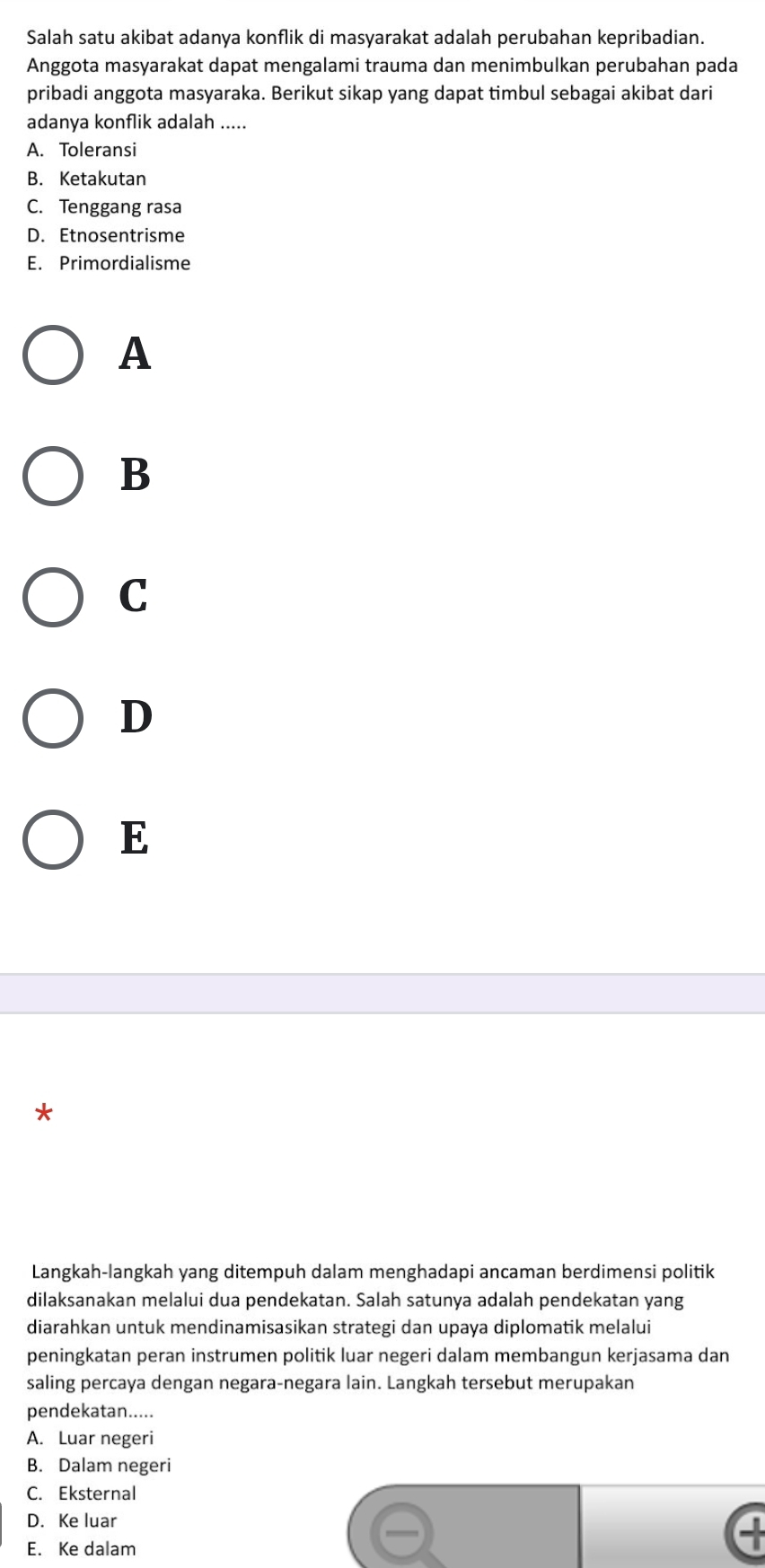Tick the radio button for answer E
The width and height of the screenshot is (765, 1568).
tap(53, 839)
